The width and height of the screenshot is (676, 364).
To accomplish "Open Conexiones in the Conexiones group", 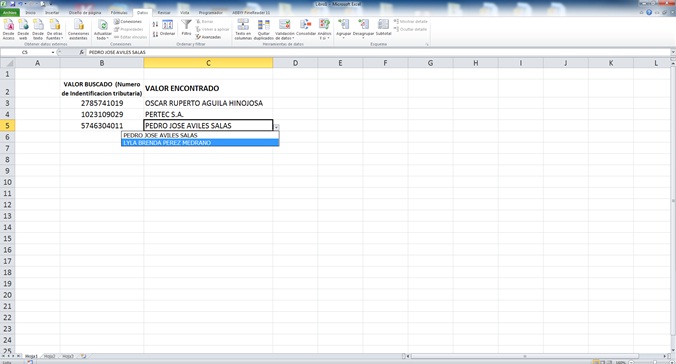I will click(128, 22).
